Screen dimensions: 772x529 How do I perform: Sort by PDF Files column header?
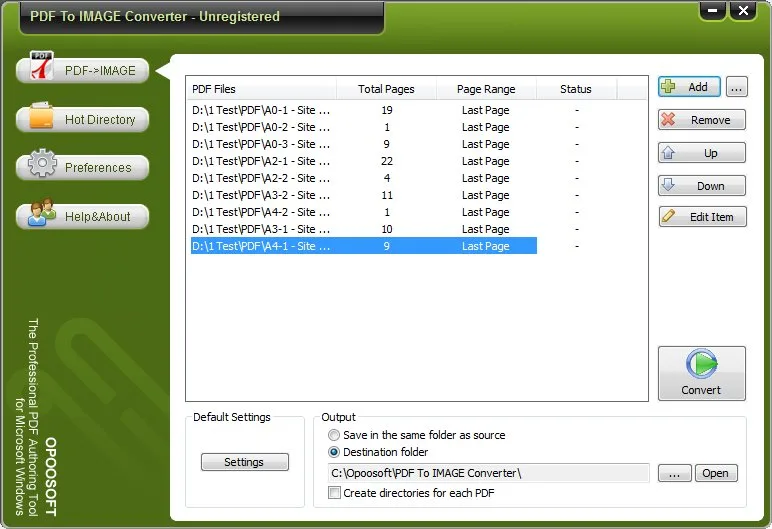coord(261,89)
